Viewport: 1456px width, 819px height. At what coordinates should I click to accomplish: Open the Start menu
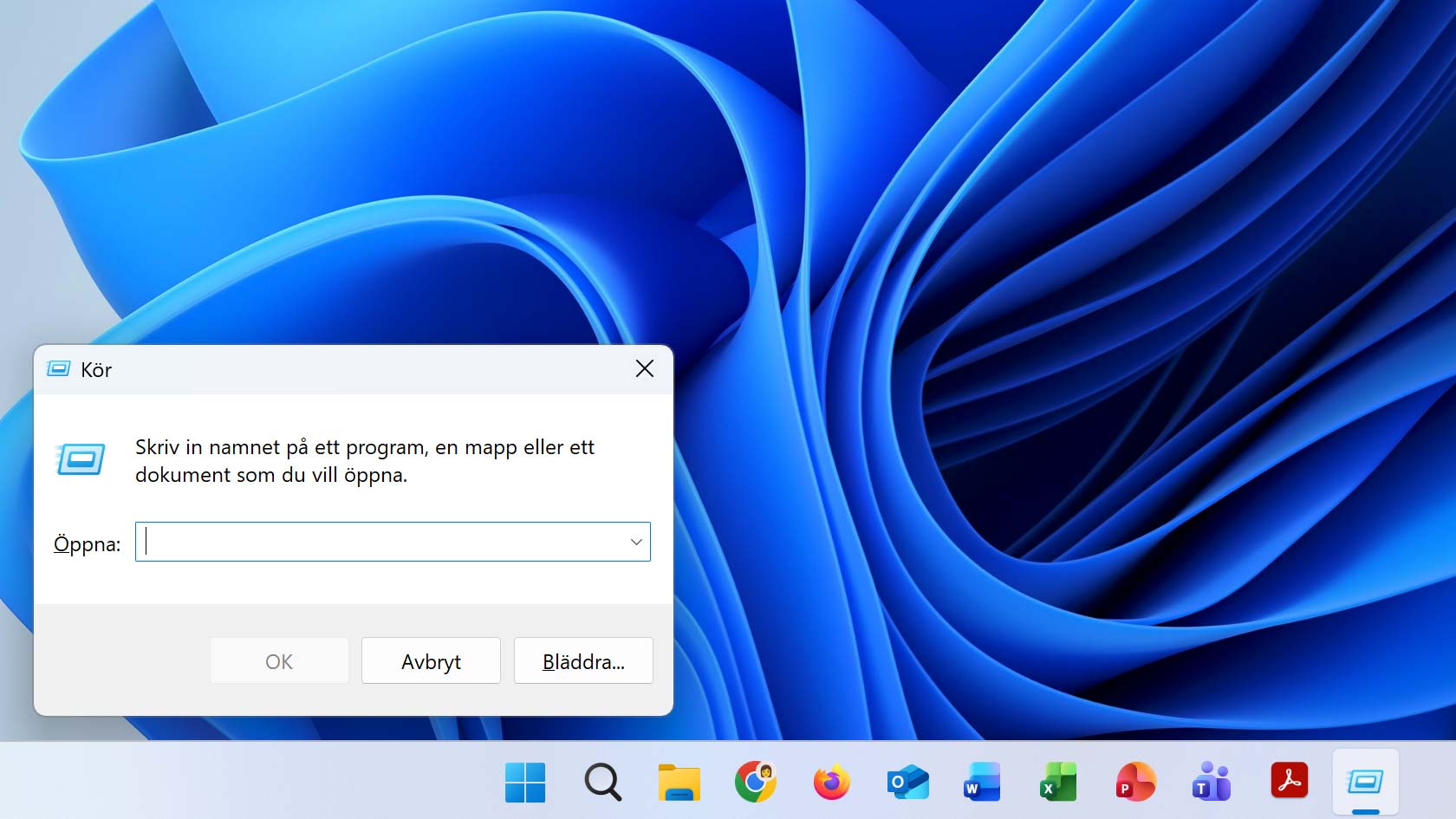[524, 783]
